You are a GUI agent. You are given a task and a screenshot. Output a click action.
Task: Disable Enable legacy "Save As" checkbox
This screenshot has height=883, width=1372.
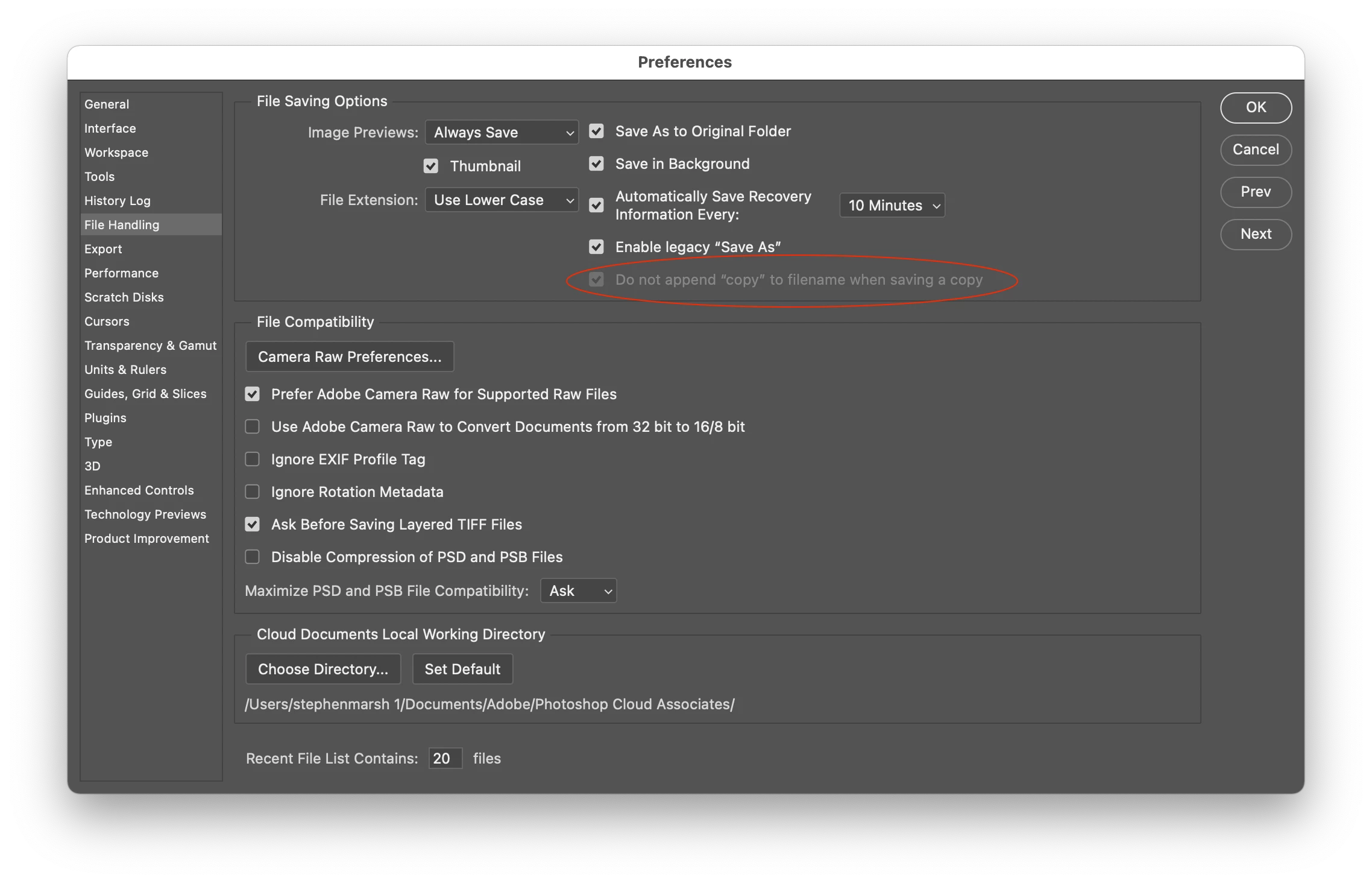point(596,247)
